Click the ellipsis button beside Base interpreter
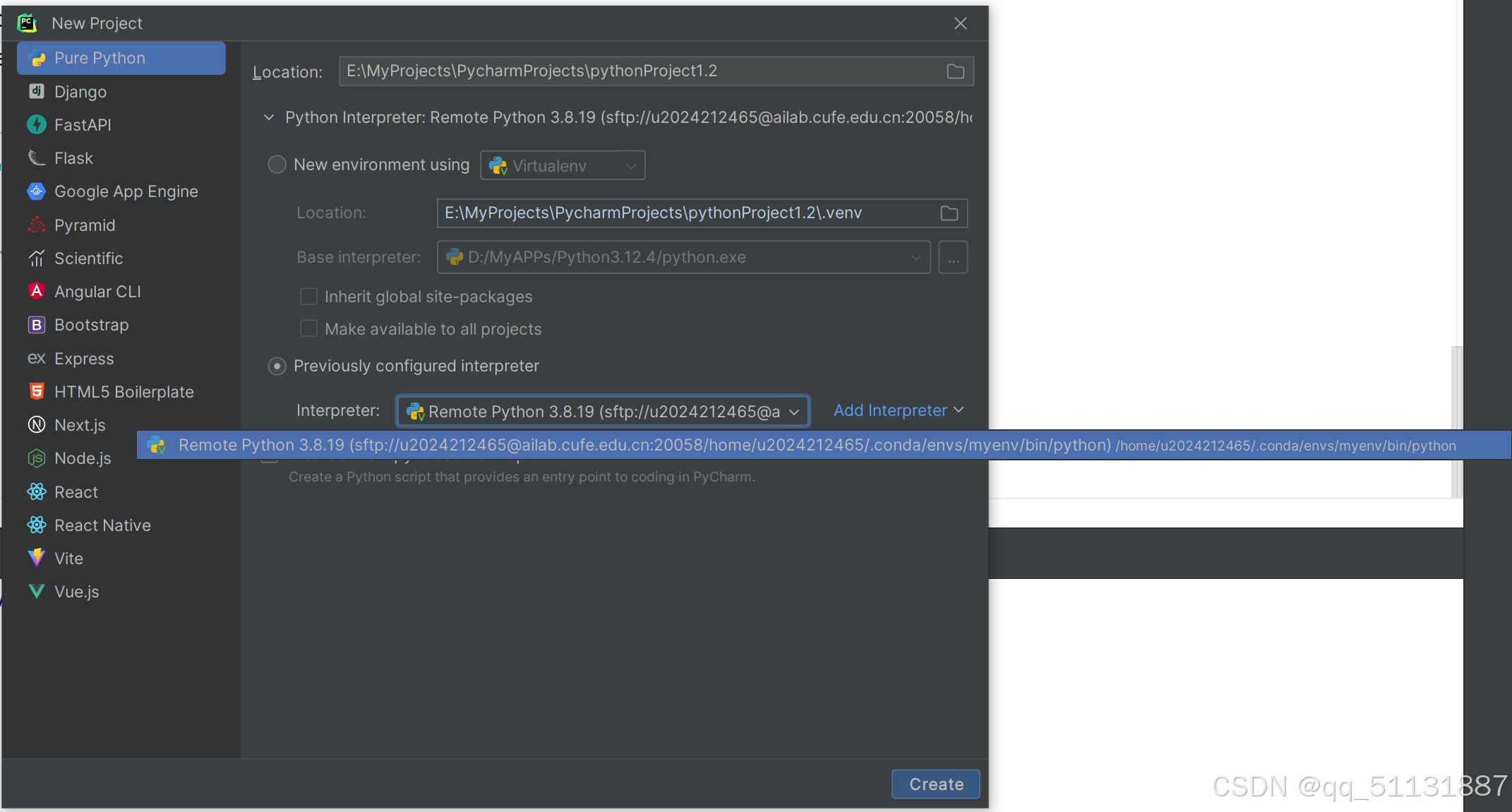 point(953,257)
